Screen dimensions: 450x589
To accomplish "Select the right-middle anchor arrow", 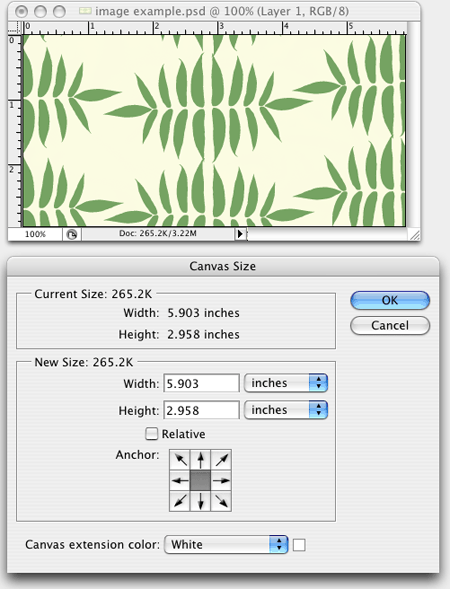I will (x=221, y=480).
